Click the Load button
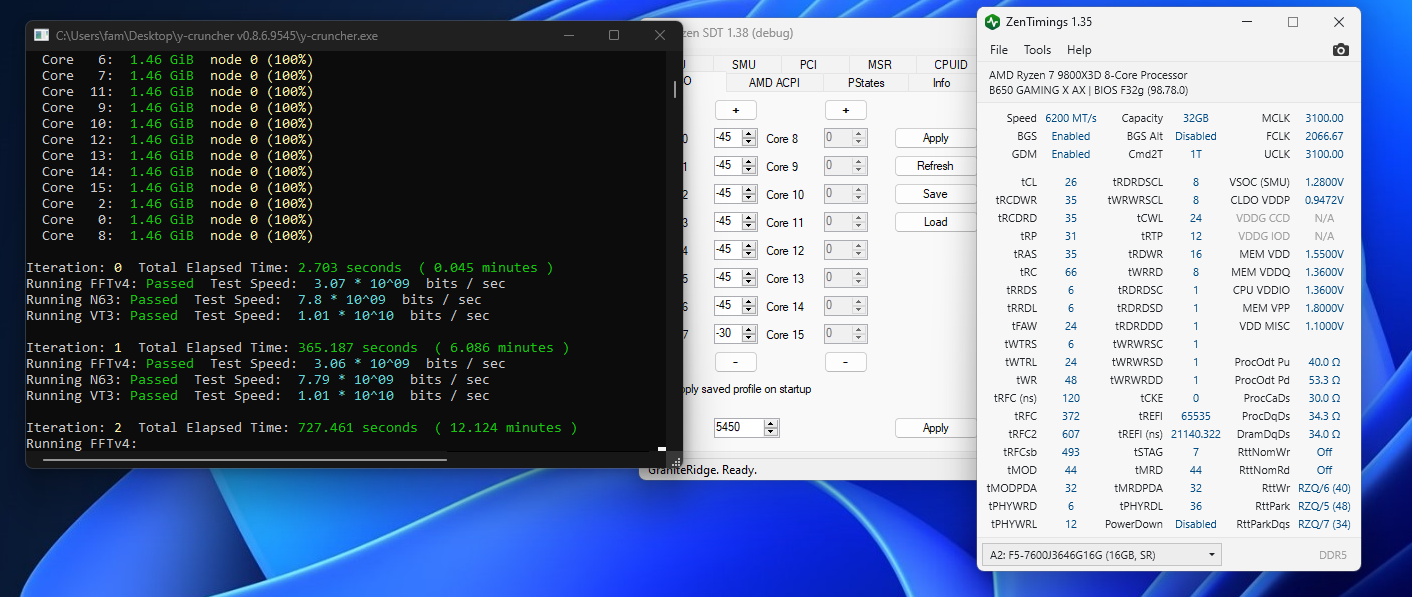Viewport: 1412px width, 597px height. pos(935,222)
